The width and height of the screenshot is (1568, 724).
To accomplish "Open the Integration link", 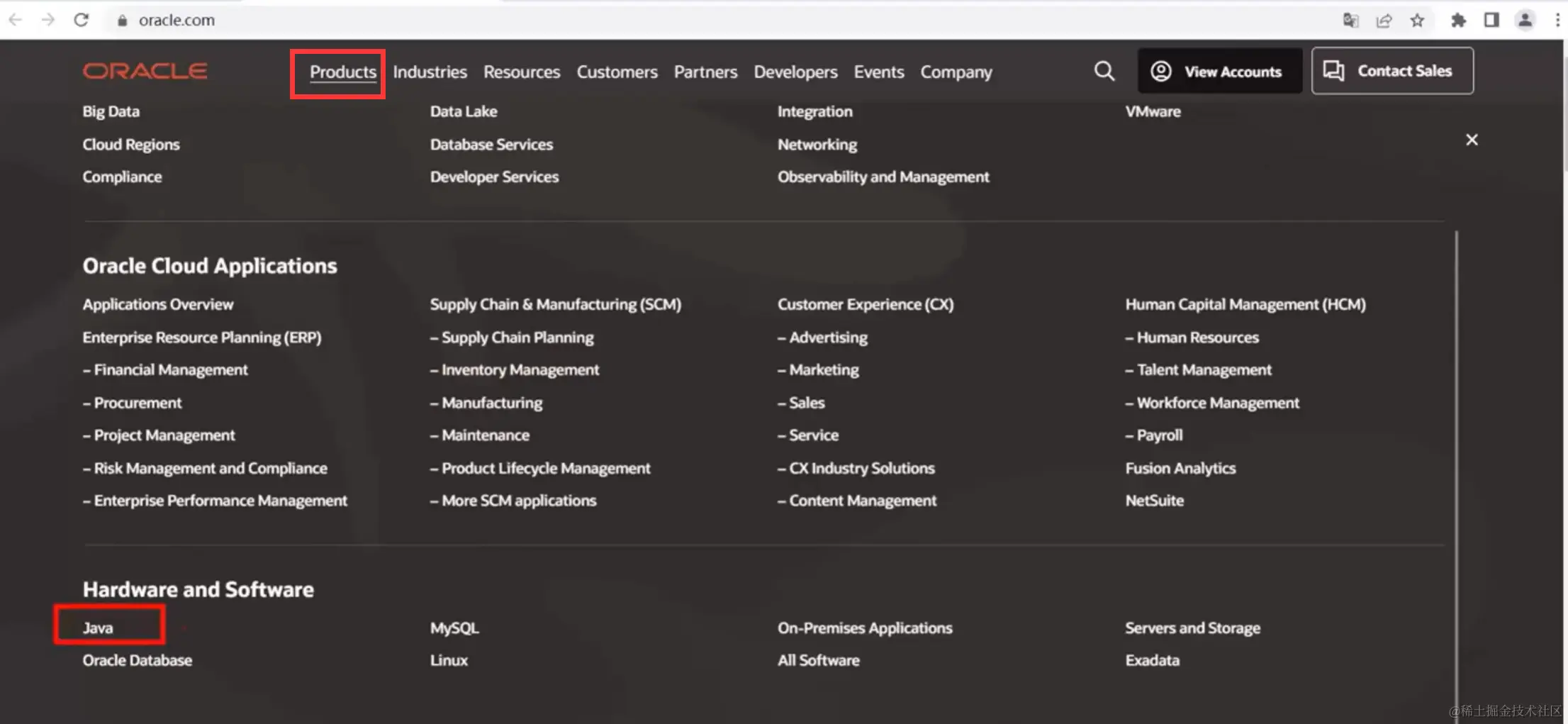I will [815, 111].
